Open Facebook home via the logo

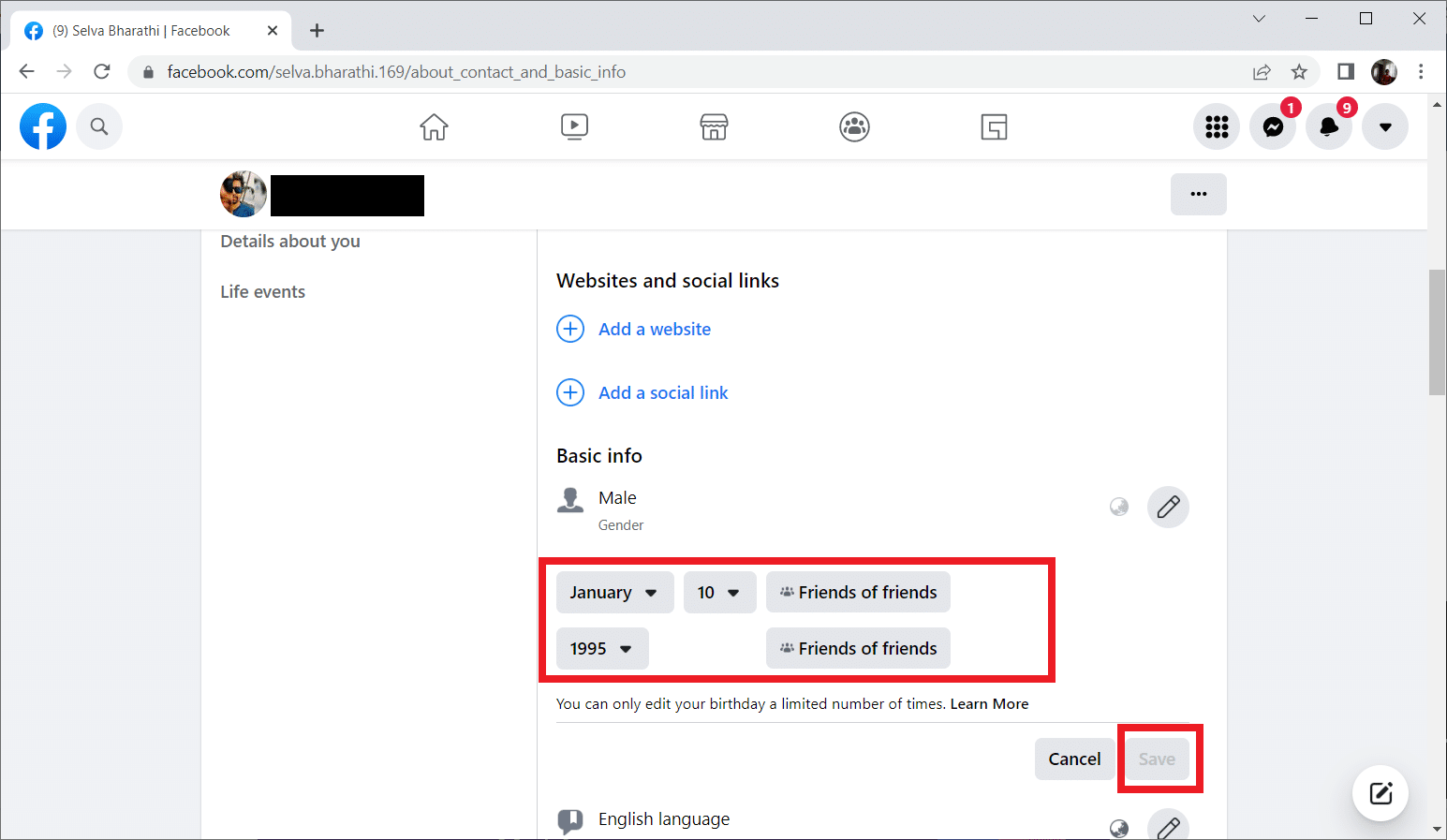pos(43,126)
